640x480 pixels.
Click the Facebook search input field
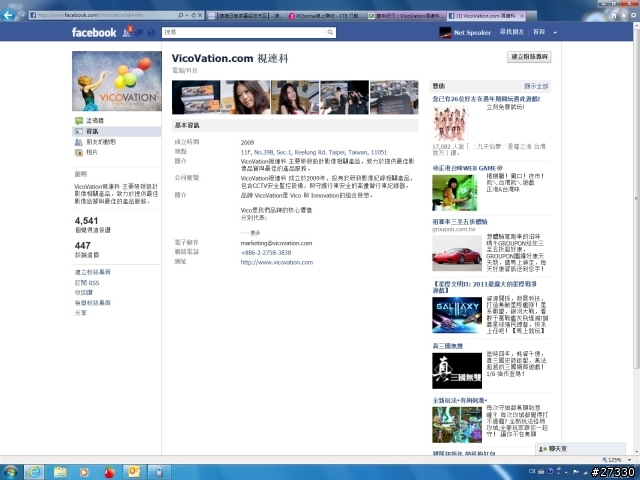244,32
